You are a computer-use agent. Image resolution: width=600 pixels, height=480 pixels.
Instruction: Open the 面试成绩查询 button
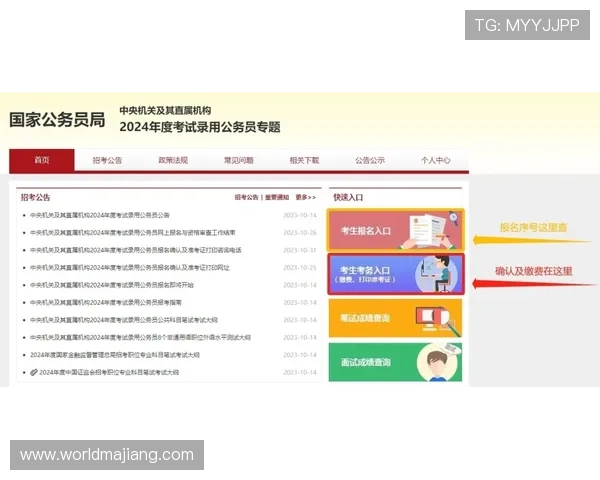(395, 362)
